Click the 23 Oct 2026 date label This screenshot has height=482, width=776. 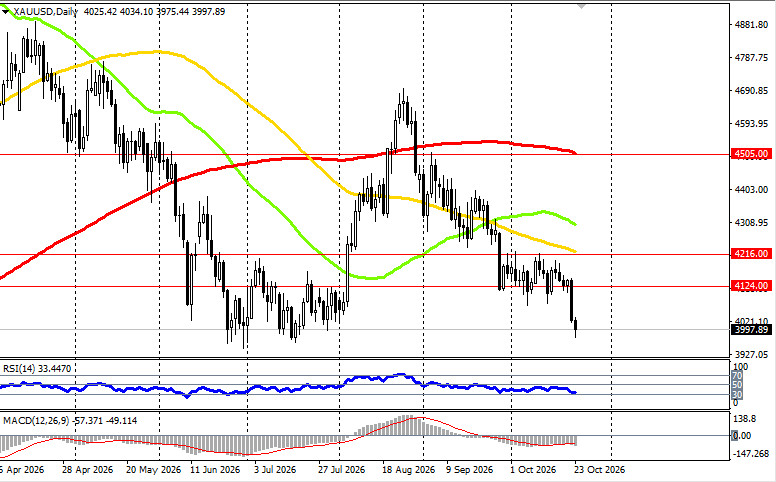(599, 470)
